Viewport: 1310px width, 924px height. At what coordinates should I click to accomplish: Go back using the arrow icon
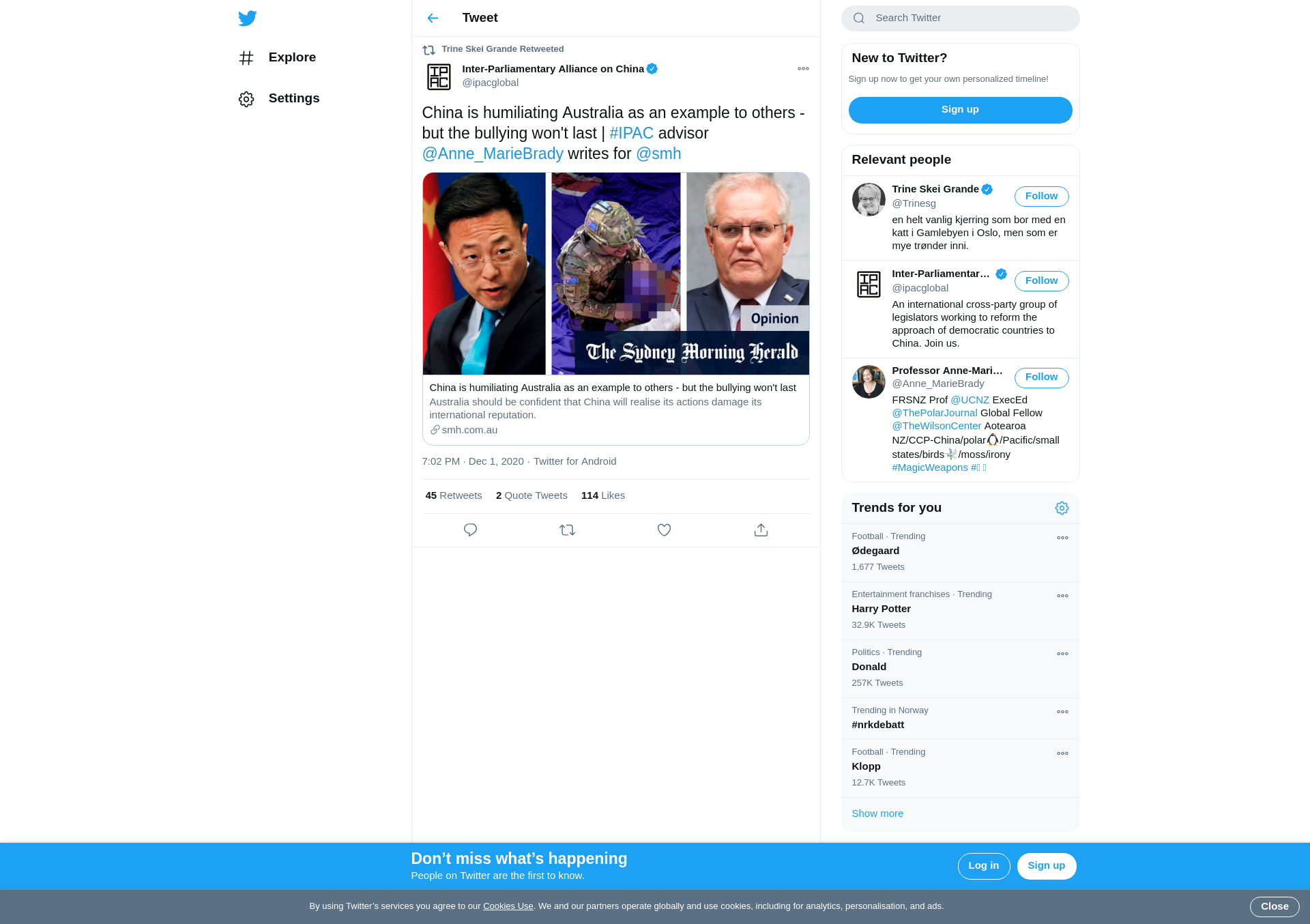433,18
